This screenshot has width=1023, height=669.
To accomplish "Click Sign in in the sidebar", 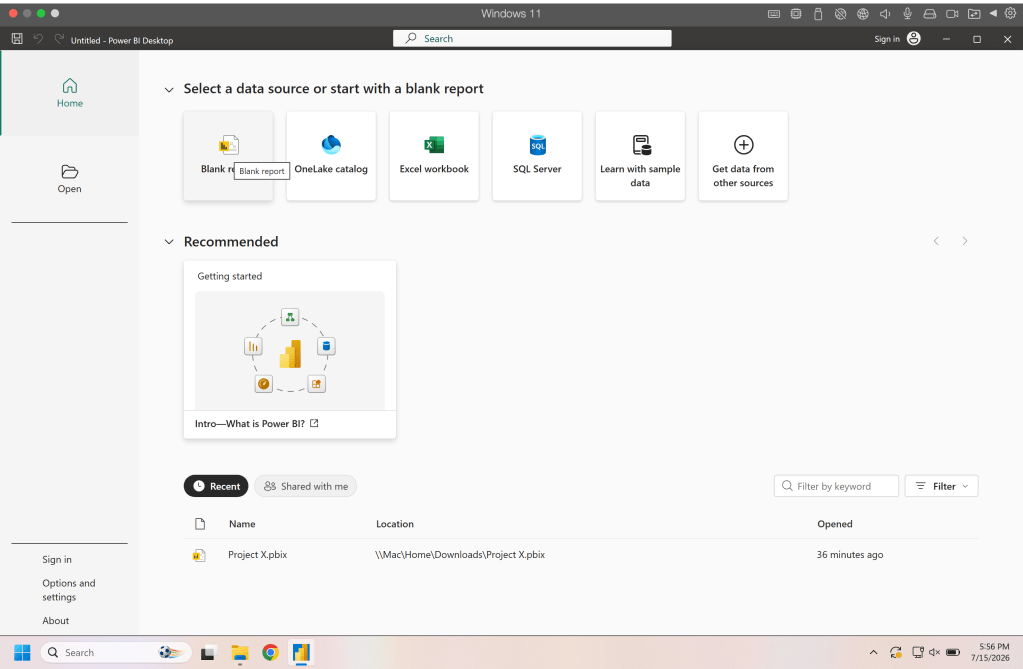I will 57,559.
